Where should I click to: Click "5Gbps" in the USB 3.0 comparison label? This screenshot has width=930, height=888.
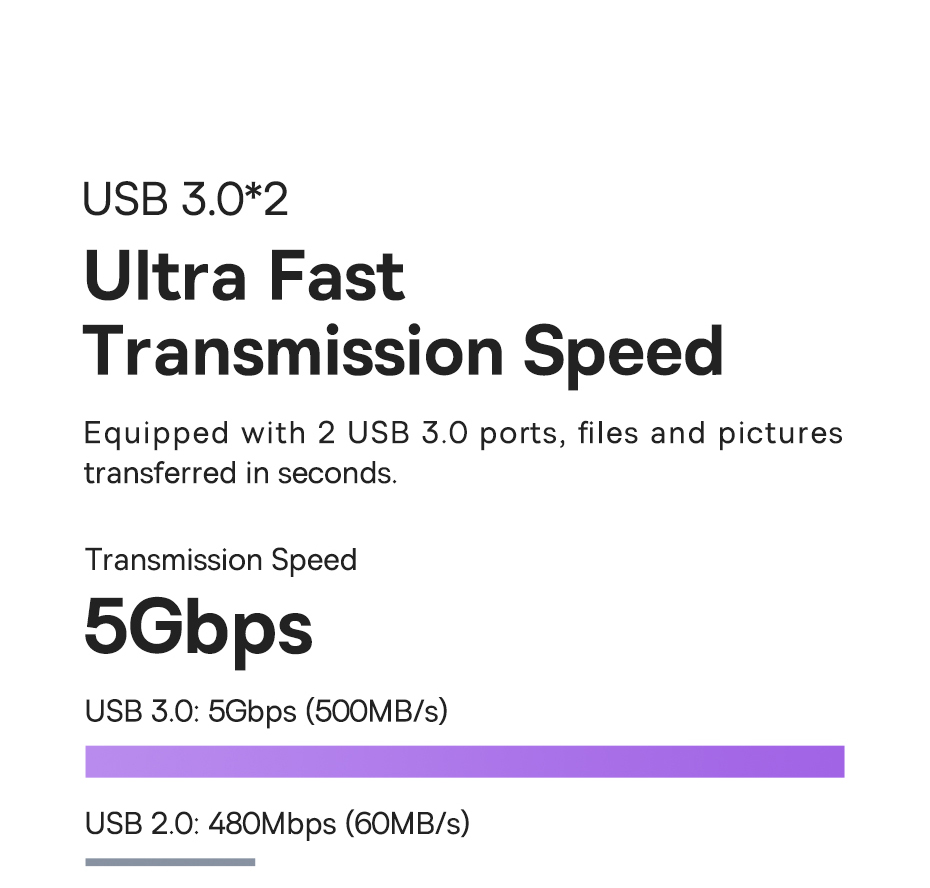(x=252, y=712)
